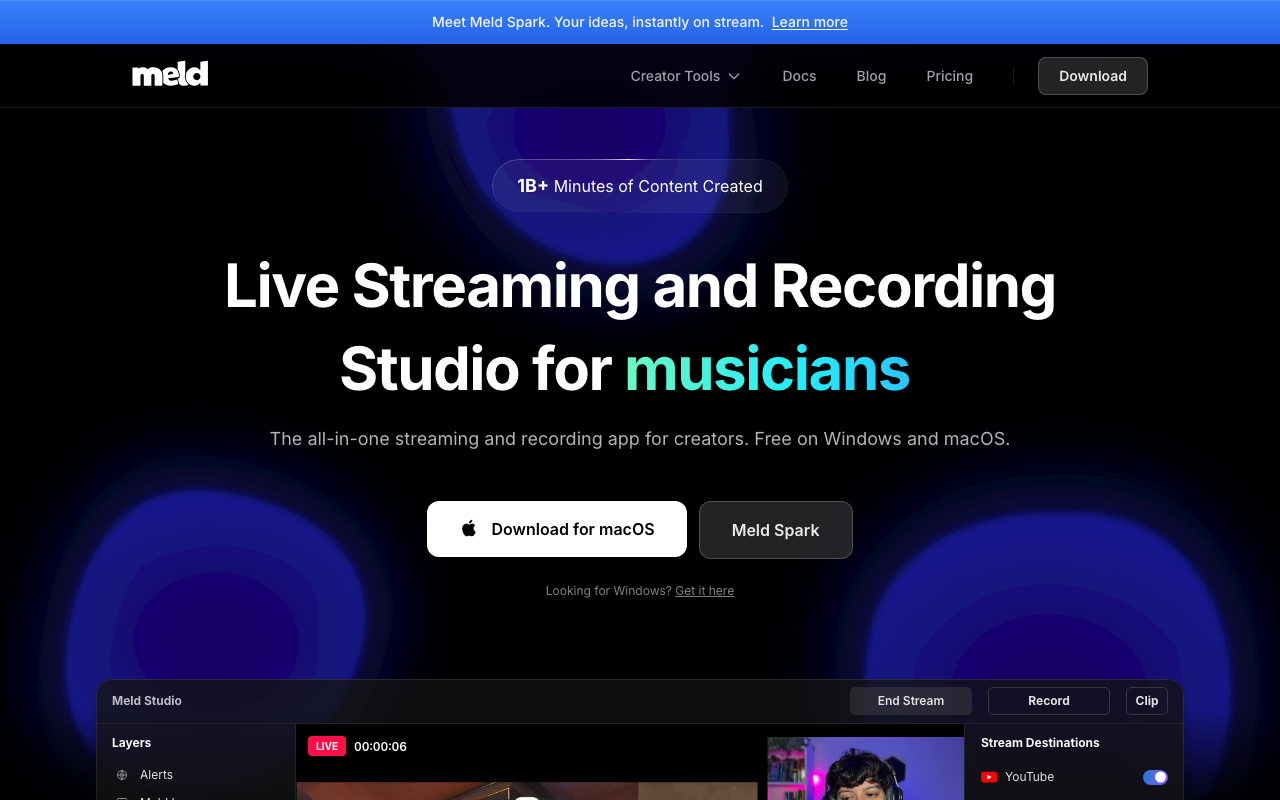
Task: Click the Record button
Action: [1049, 701]
